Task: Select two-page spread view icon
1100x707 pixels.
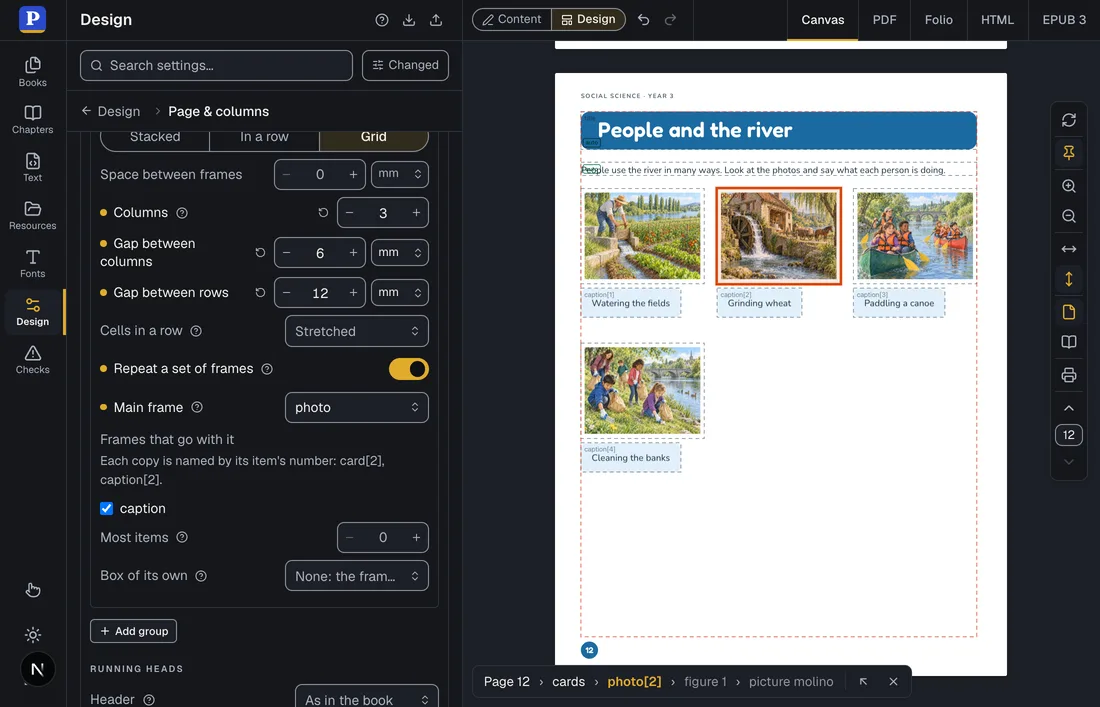Action: point(1068,342)
